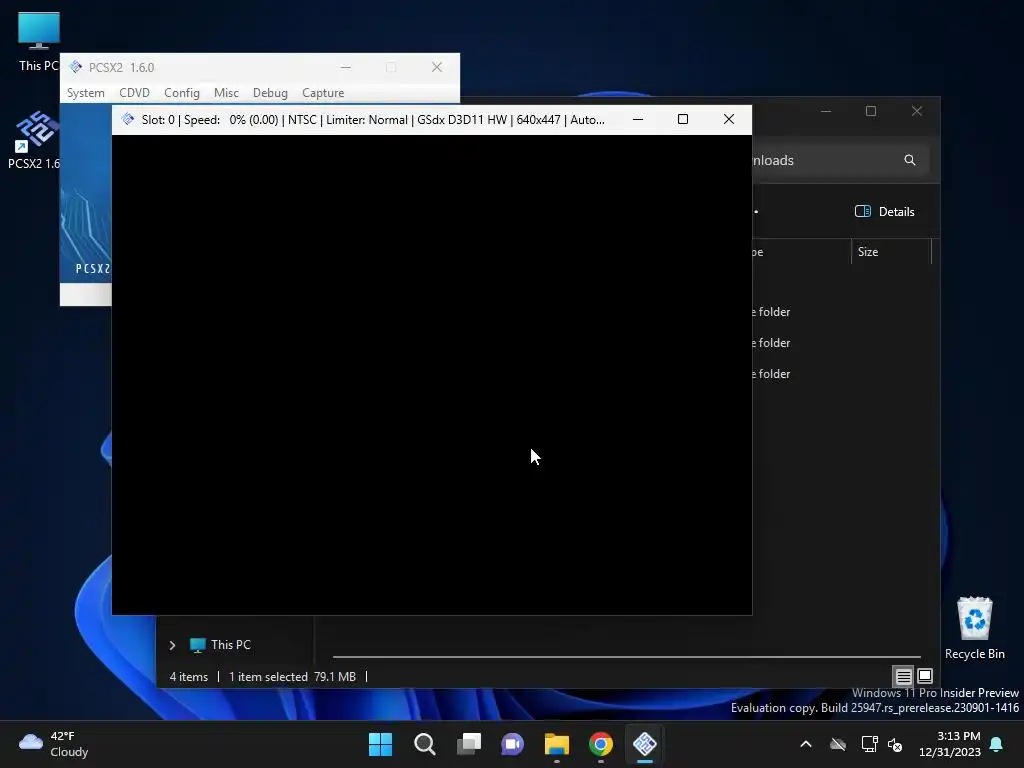Viewport: 1024px width, 768px height.
Task: Click the PCSX2 taskbar icon
Action: coord(645,744)
